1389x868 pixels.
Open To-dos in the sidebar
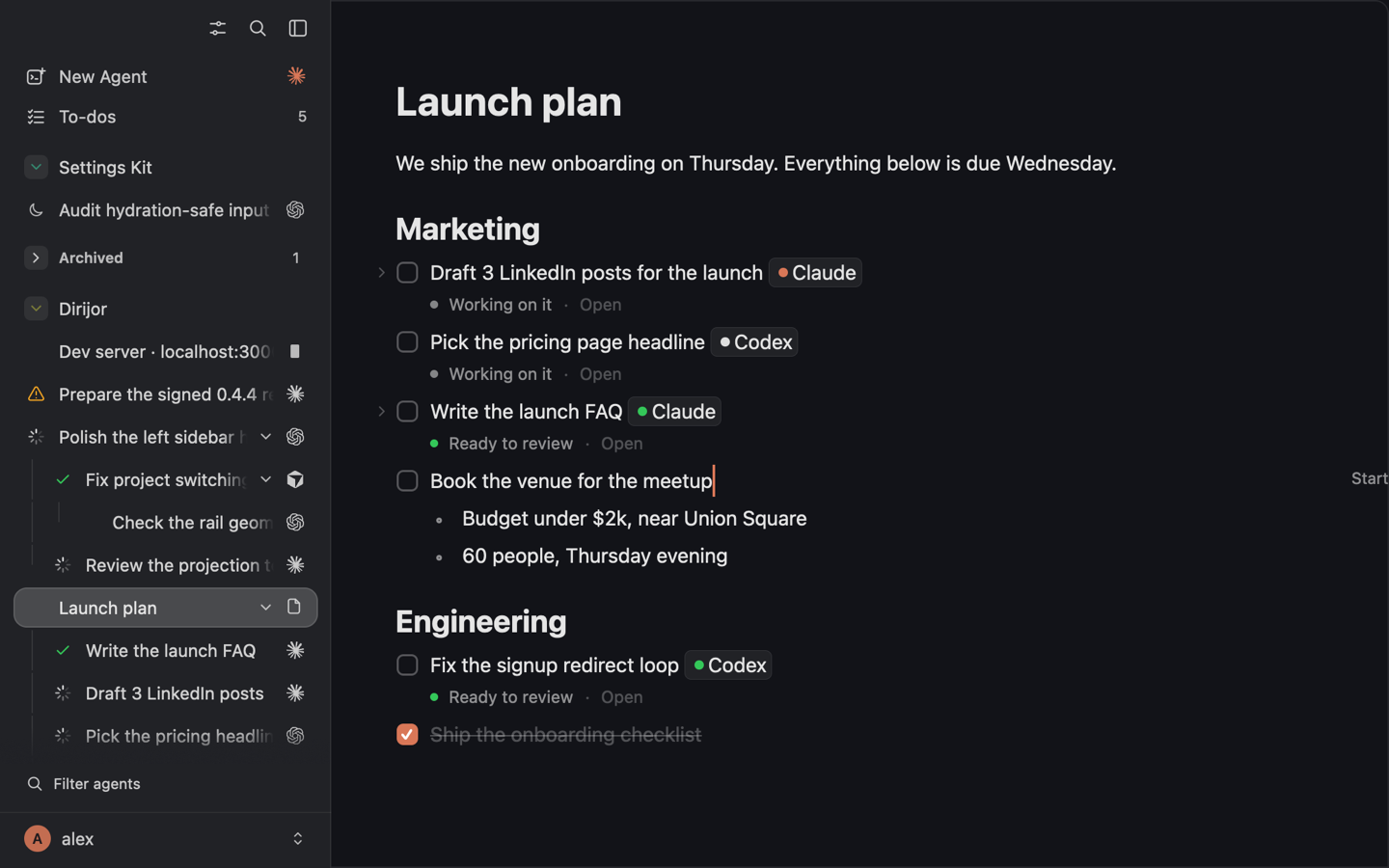165,117
